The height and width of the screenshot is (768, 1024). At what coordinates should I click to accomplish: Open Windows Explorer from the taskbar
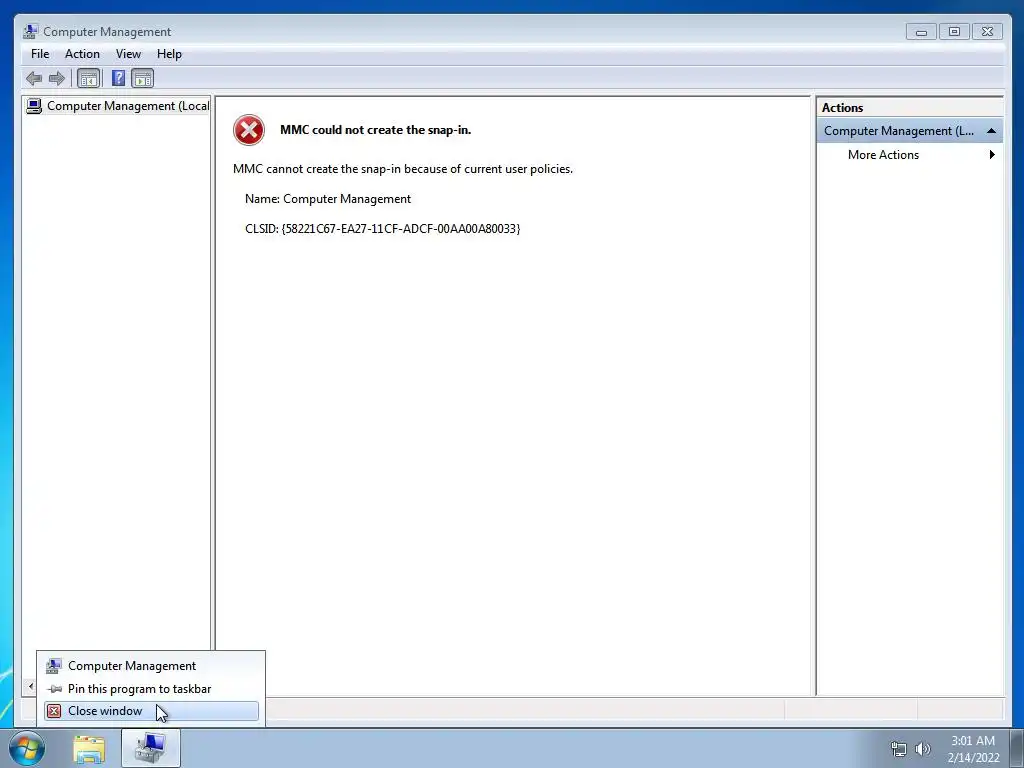89,749
